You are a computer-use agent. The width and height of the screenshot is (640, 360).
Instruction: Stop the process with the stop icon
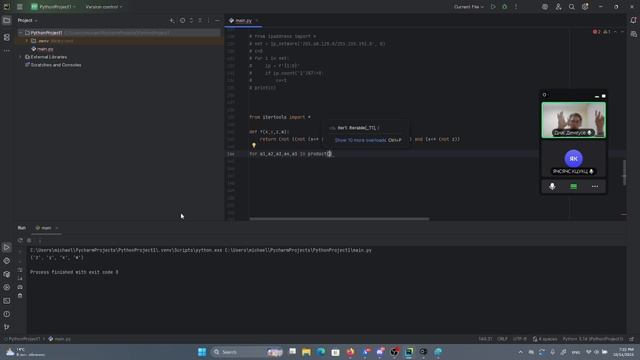tap(29, 240)
